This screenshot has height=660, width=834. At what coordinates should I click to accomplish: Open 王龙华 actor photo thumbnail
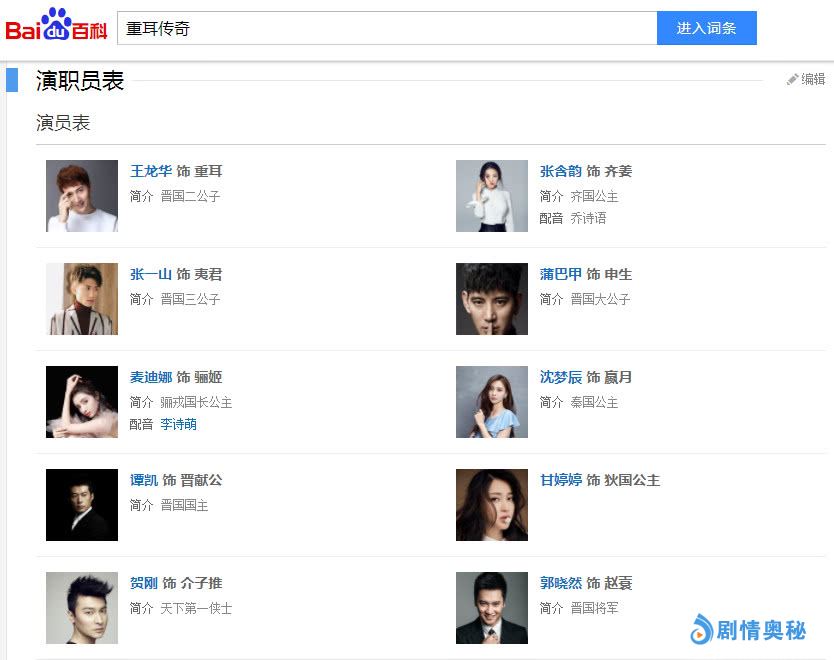tap(82, 196)
